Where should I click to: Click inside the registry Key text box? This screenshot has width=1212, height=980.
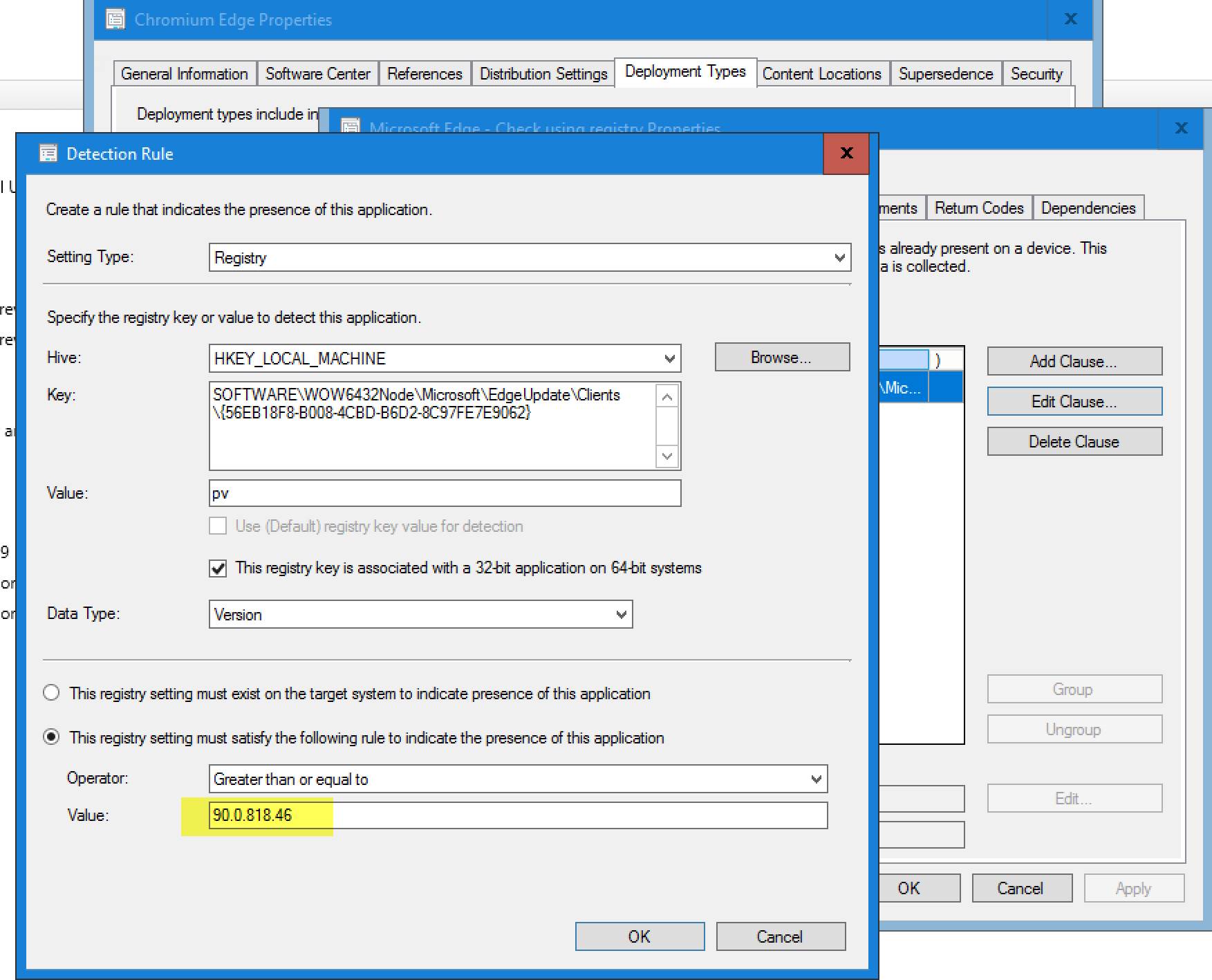433,426
